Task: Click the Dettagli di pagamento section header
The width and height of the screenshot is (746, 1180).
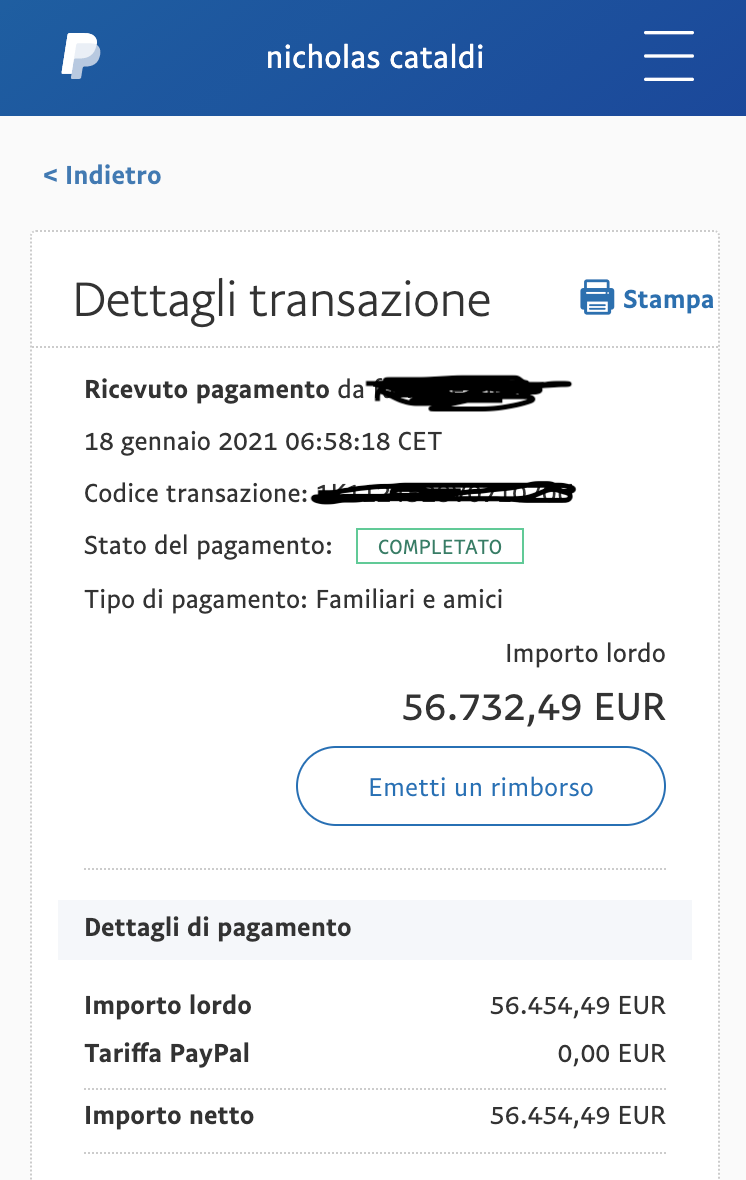Action: [218, 927]
